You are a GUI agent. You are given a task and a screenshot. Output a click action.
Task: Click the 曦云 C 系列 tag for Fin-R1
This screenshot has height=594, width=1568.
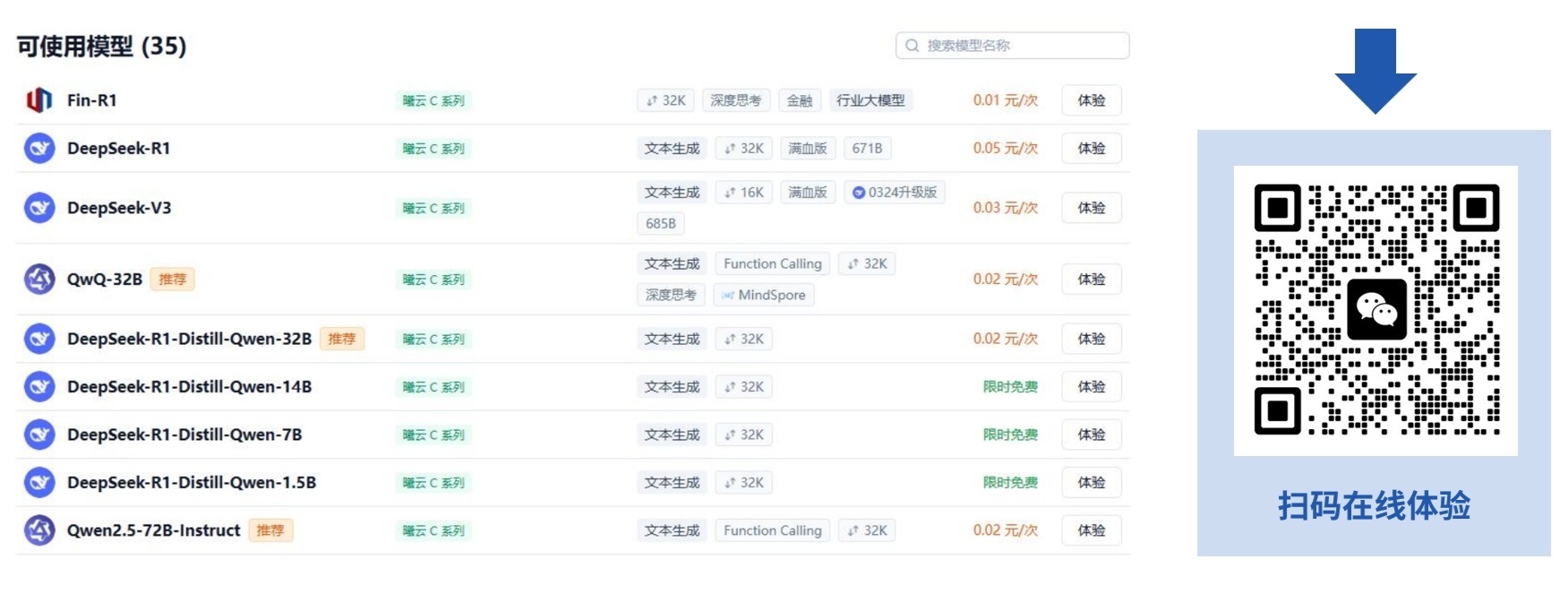[x=433, y=100]
